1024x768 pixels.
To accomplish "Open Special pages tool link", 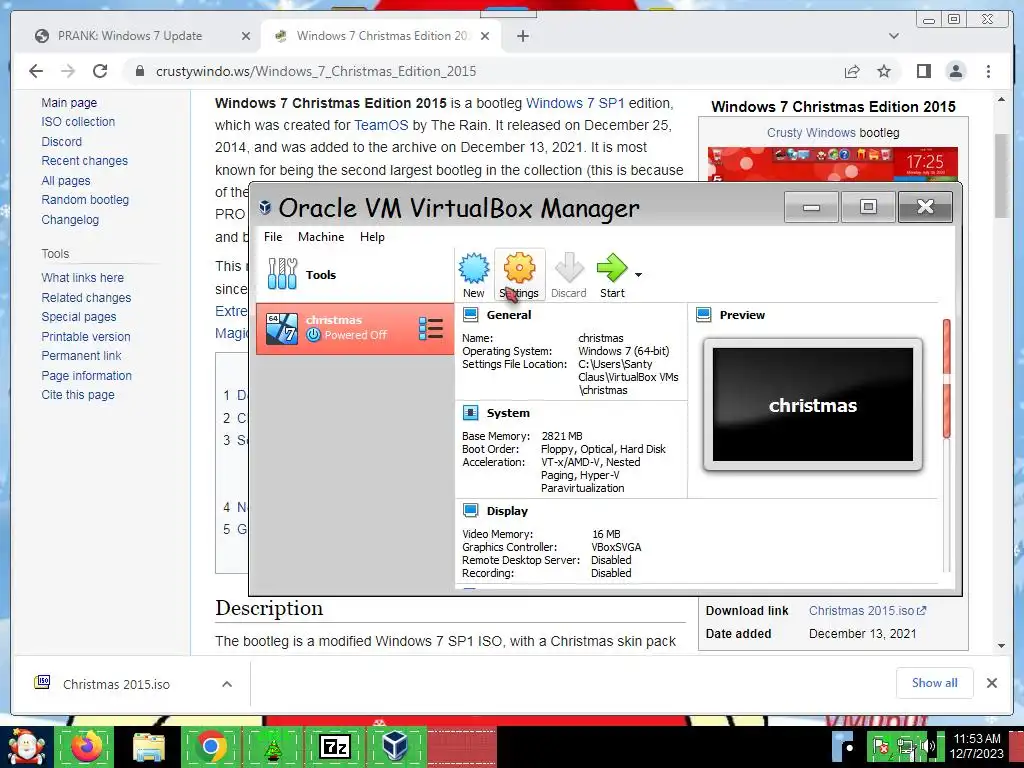I will [x=78, y=317].
